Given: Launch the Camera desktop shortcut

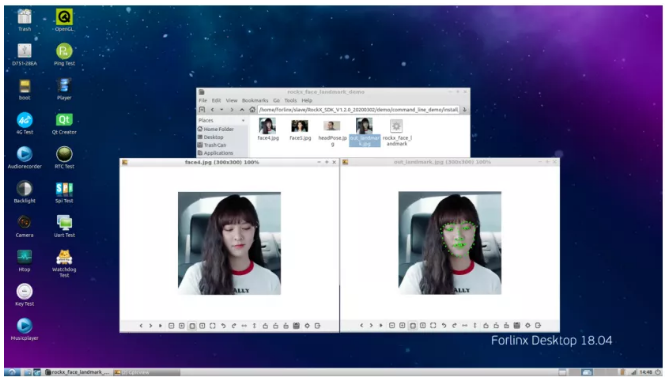Looking at the screenshot, I should [24, 226].
